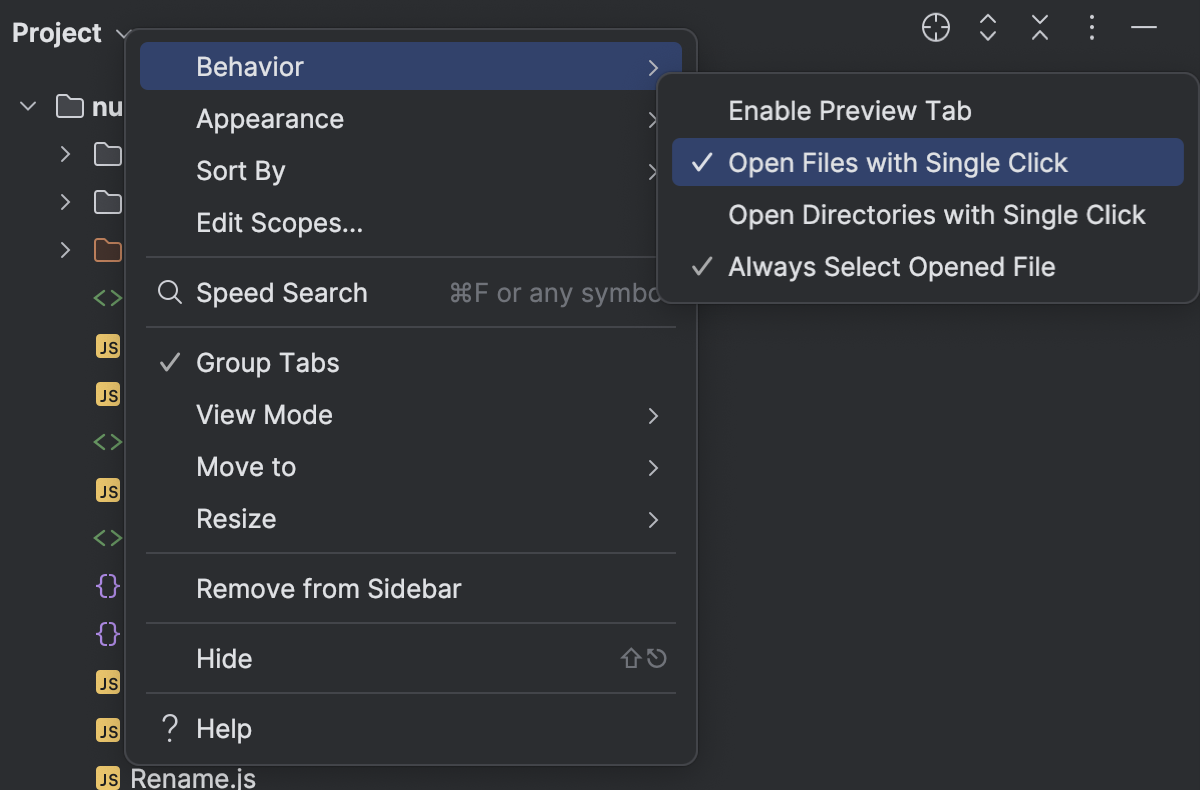Collapse the nu folder in Project tree
1200x790 pixels.
point(27,106)
